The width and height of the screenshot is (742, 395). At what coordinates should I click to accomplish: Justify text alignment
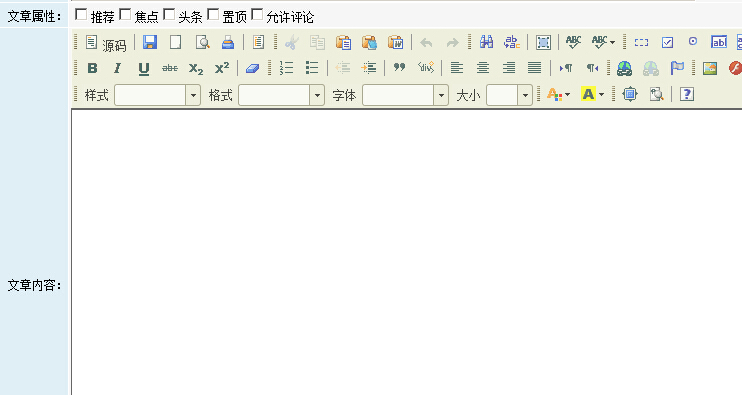tap(534, 68)
